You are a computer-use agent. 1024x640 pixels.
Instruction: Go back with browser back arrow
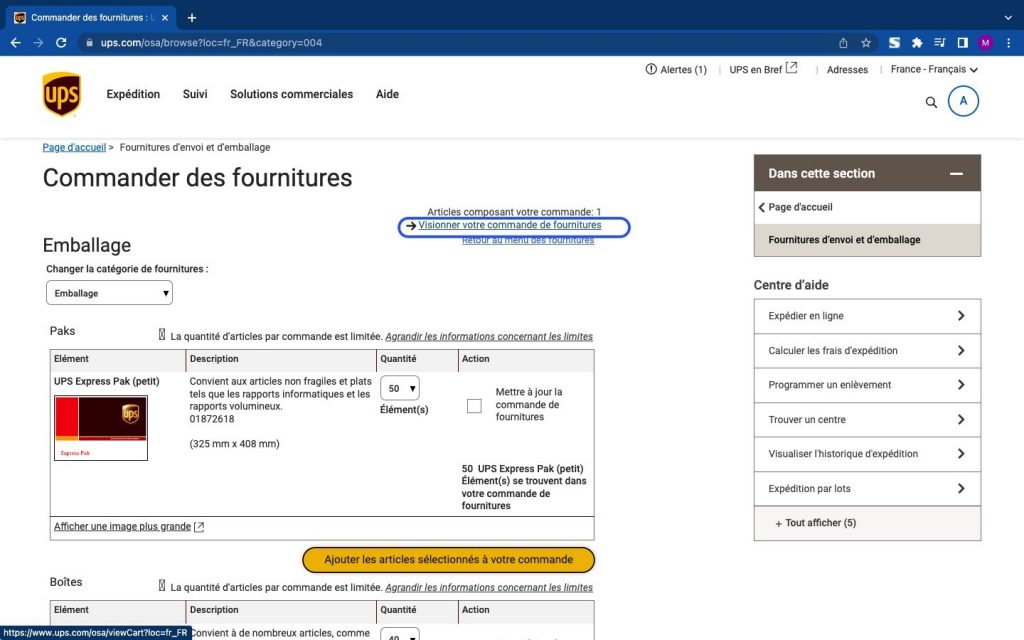tap(16, 42)
